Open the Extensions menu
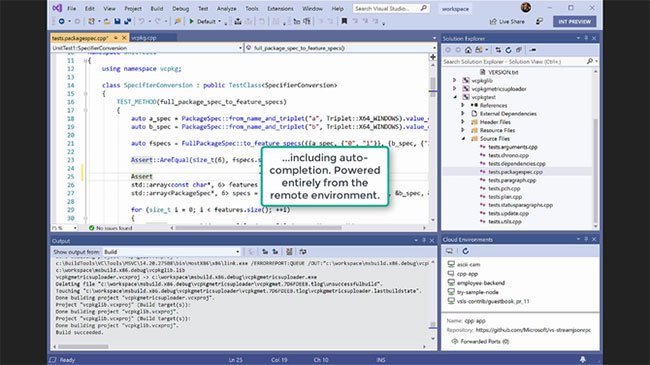This screenshot has height=365, width=650. pos(280,8)
